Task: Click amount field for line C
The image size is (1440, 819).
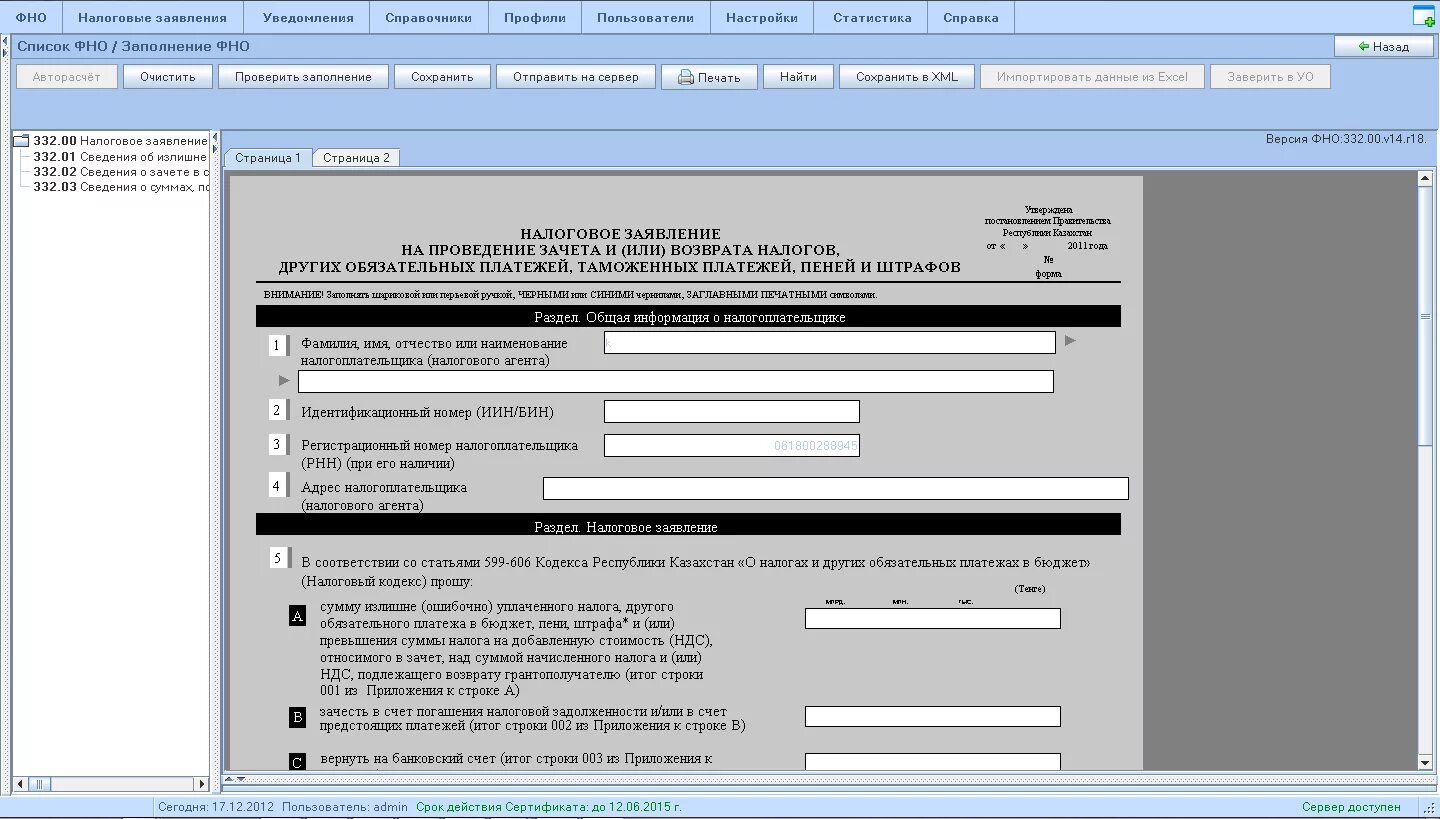Action: 933,762
